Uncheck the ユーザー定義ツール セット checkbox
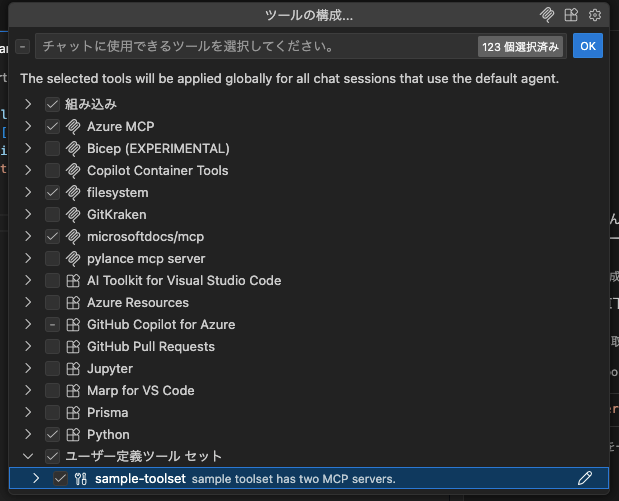This screenshot has height=501, width=619. pyautogui.click(x=52, y=456)
